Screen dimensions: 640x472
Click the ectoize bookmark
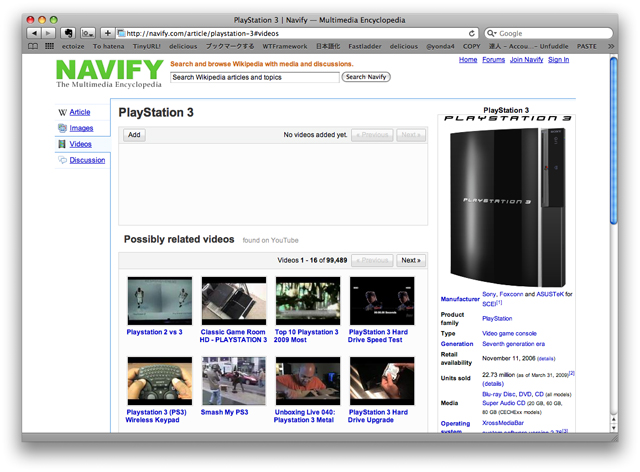[x=73, y=47]
